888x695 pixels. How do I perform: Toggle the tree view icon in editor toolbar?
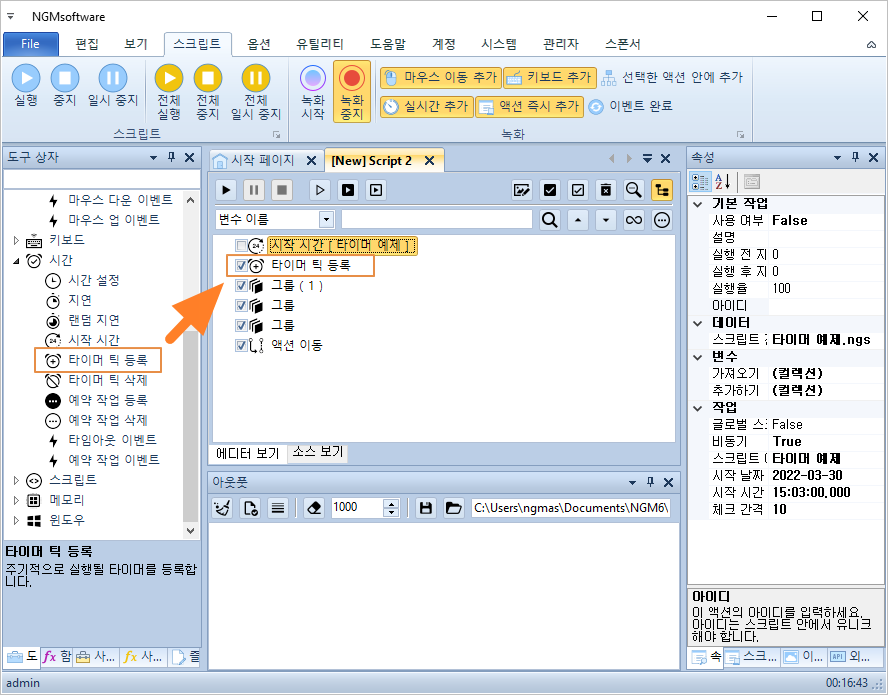point(661,190)
